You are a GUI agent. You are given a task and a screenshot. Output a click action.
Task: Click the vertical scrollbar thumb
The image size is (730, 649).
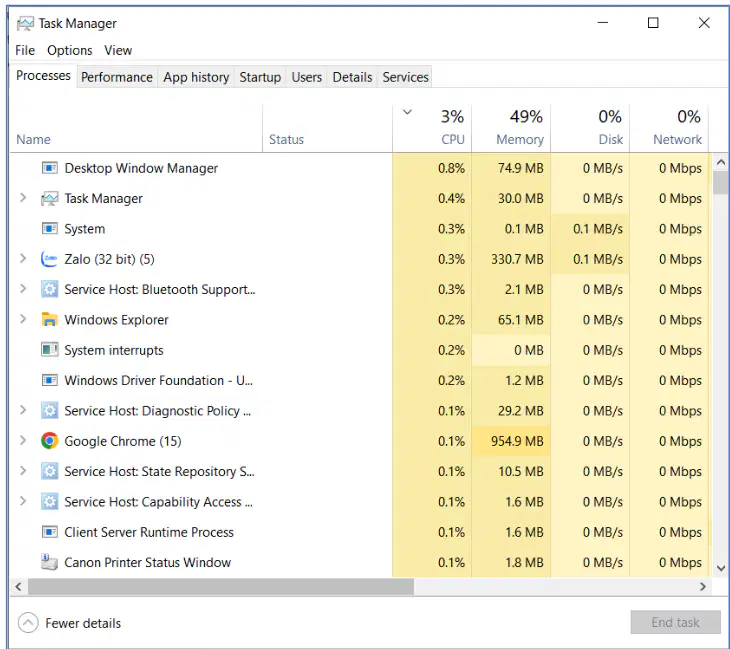tap(721, 183)
